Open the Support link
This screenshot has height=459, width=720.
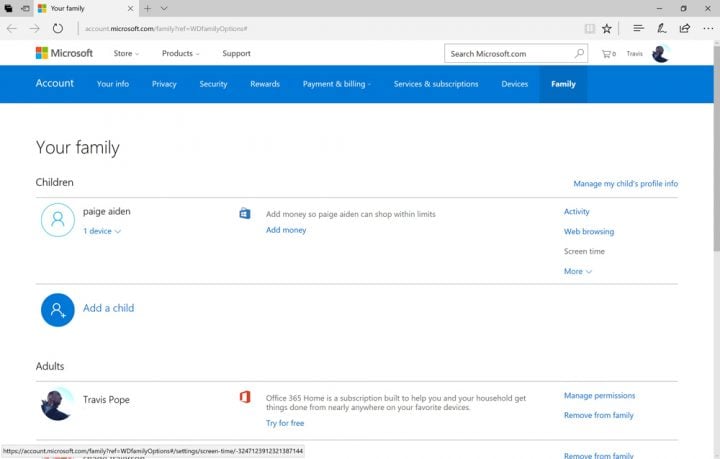click(x=236, y=53)
